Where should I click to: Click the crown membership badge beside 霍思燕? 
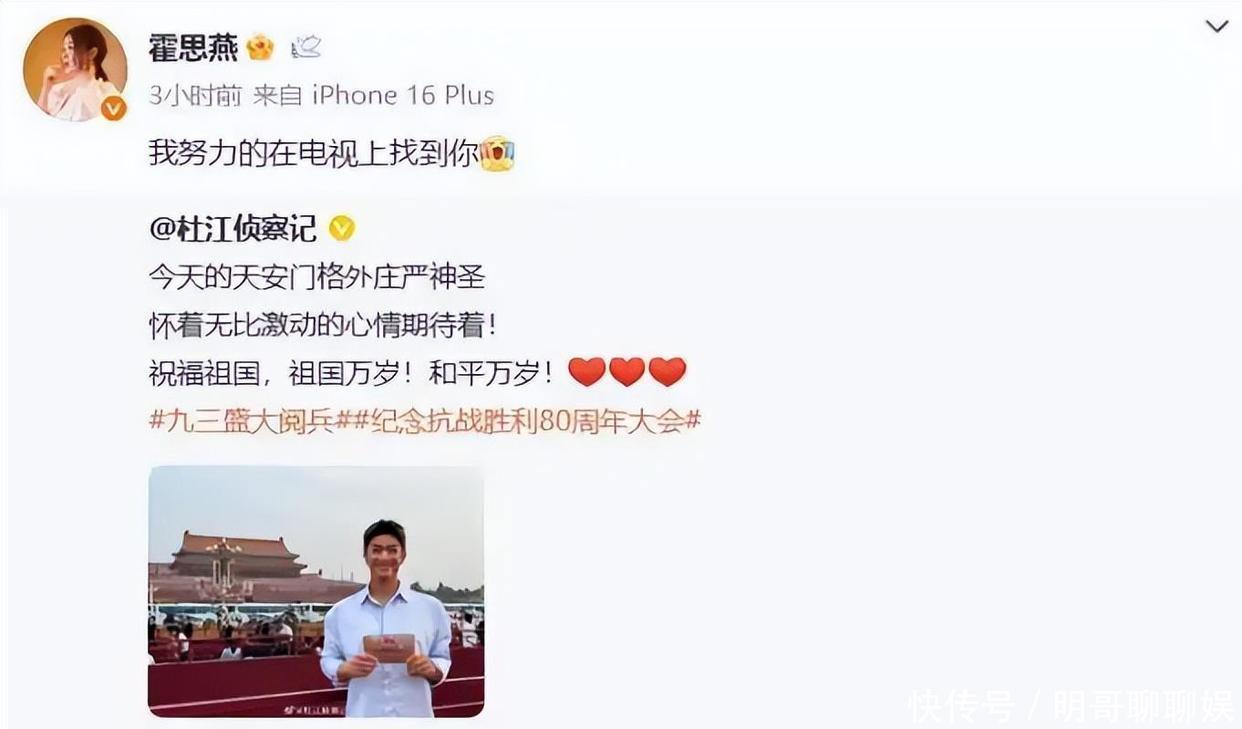(260, 47)
